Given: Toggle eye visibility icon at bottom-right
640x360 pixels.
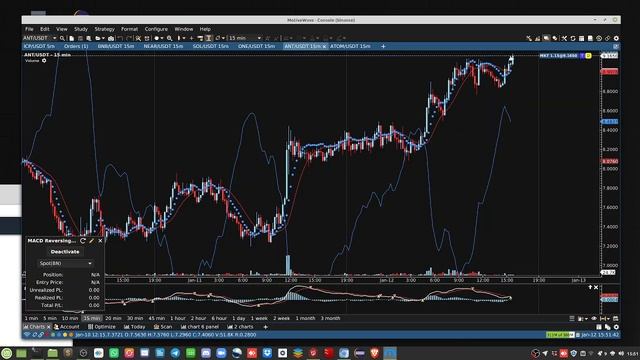Looking at the screenshot, I should [x=594, y=318].
